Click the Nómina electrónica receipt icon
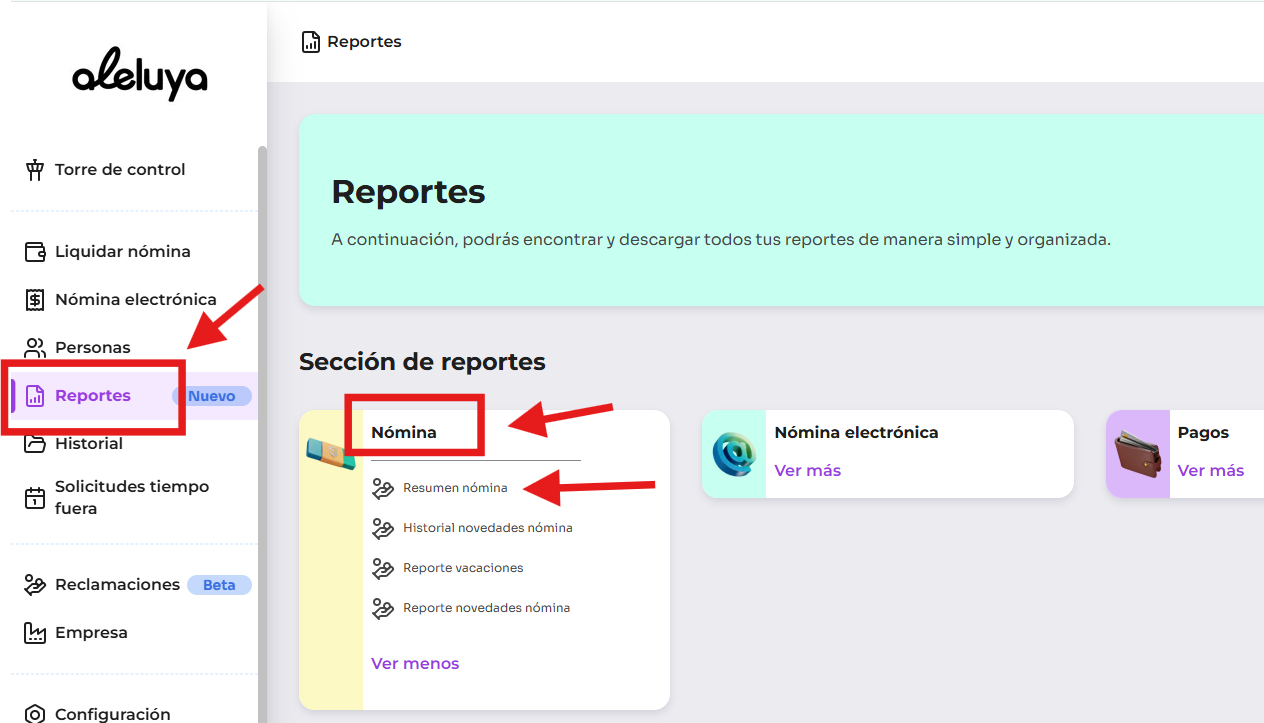The height and width of the screenshot is (723, 1264). click(36, 300)
